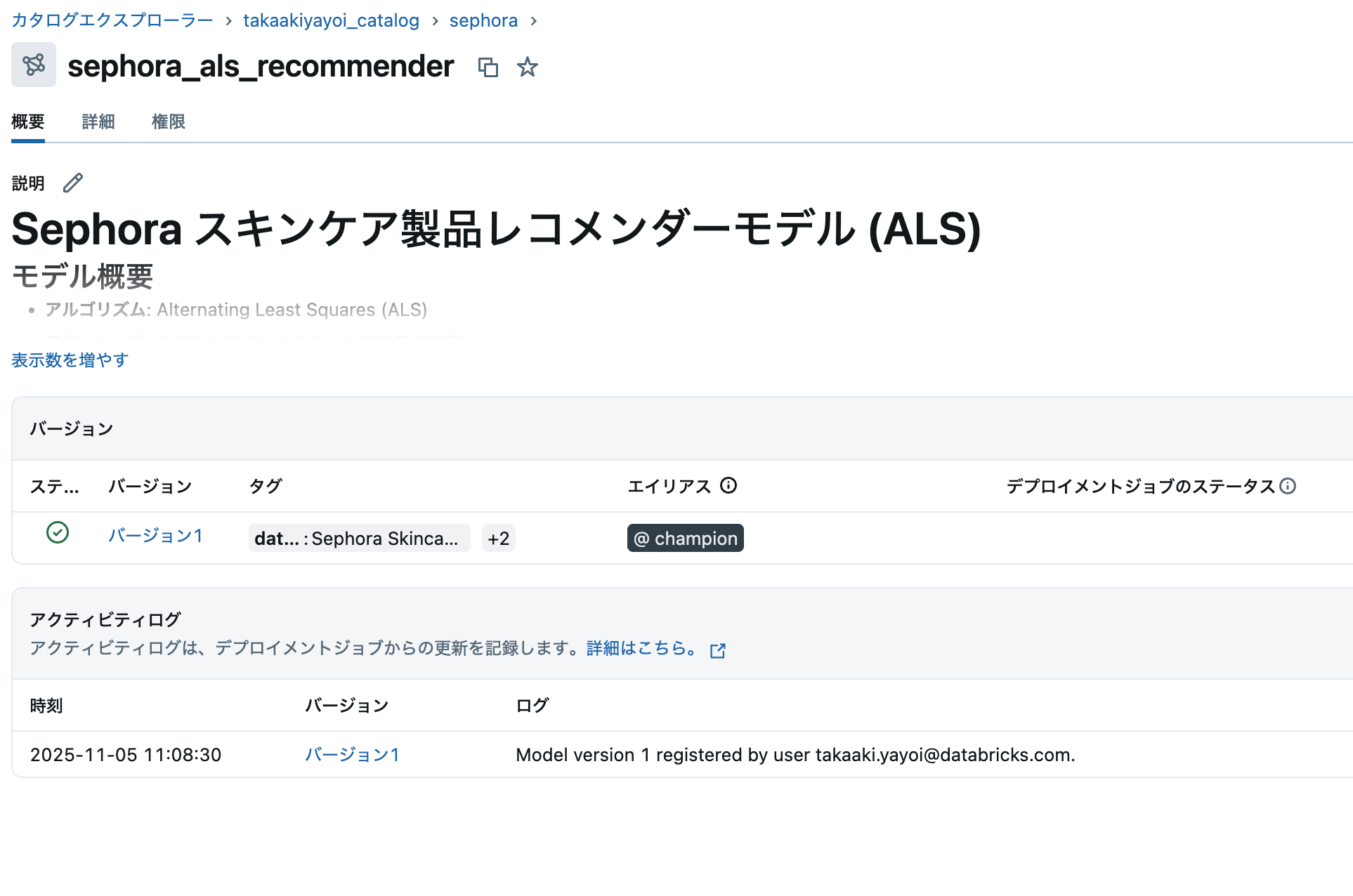Select the 概要 tab
1353x896 pixels.
pos(27,121)
